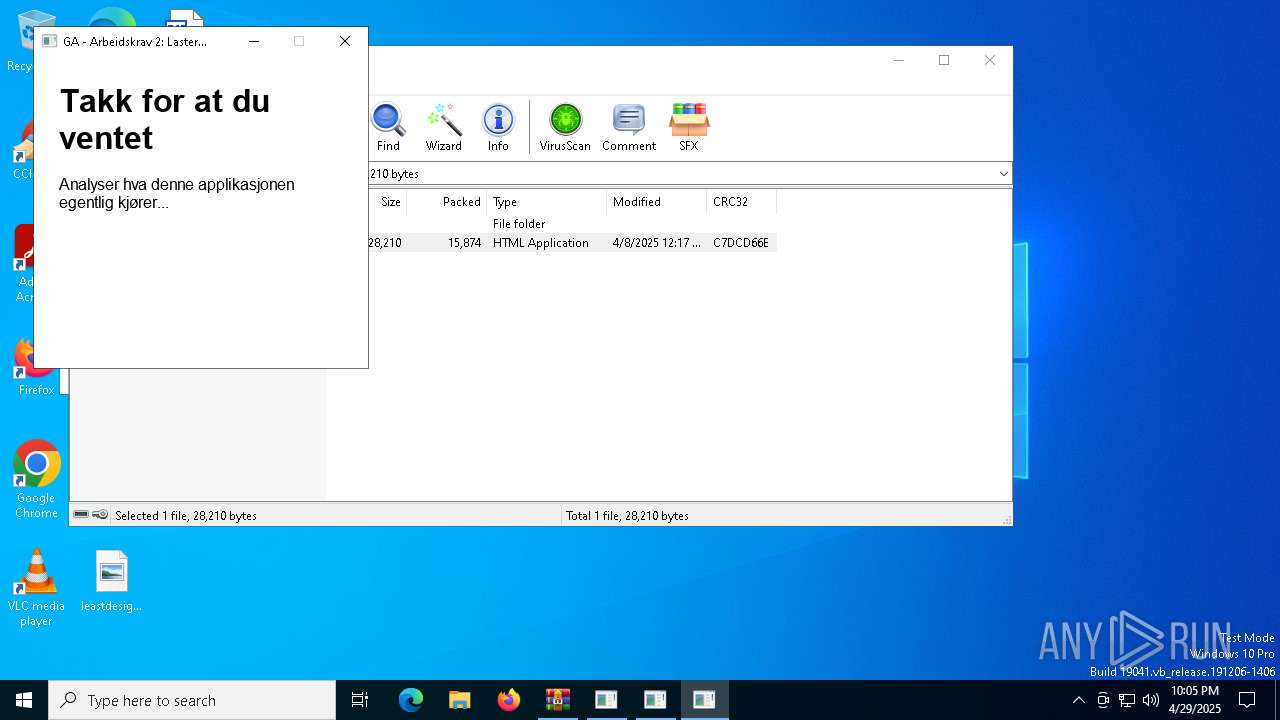Click the drive icon in WinRAR status bar
This screenshot has height=720, width=1280.
click(x=81, y=515)
